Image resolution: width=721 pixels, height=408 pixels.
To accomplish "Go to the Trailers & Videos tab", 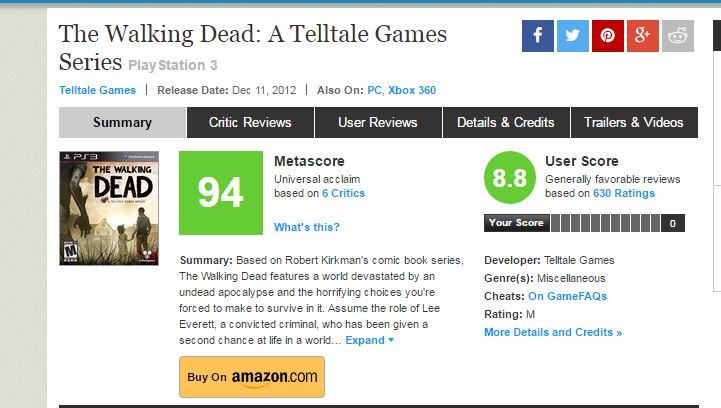I will tap(633, 123).
